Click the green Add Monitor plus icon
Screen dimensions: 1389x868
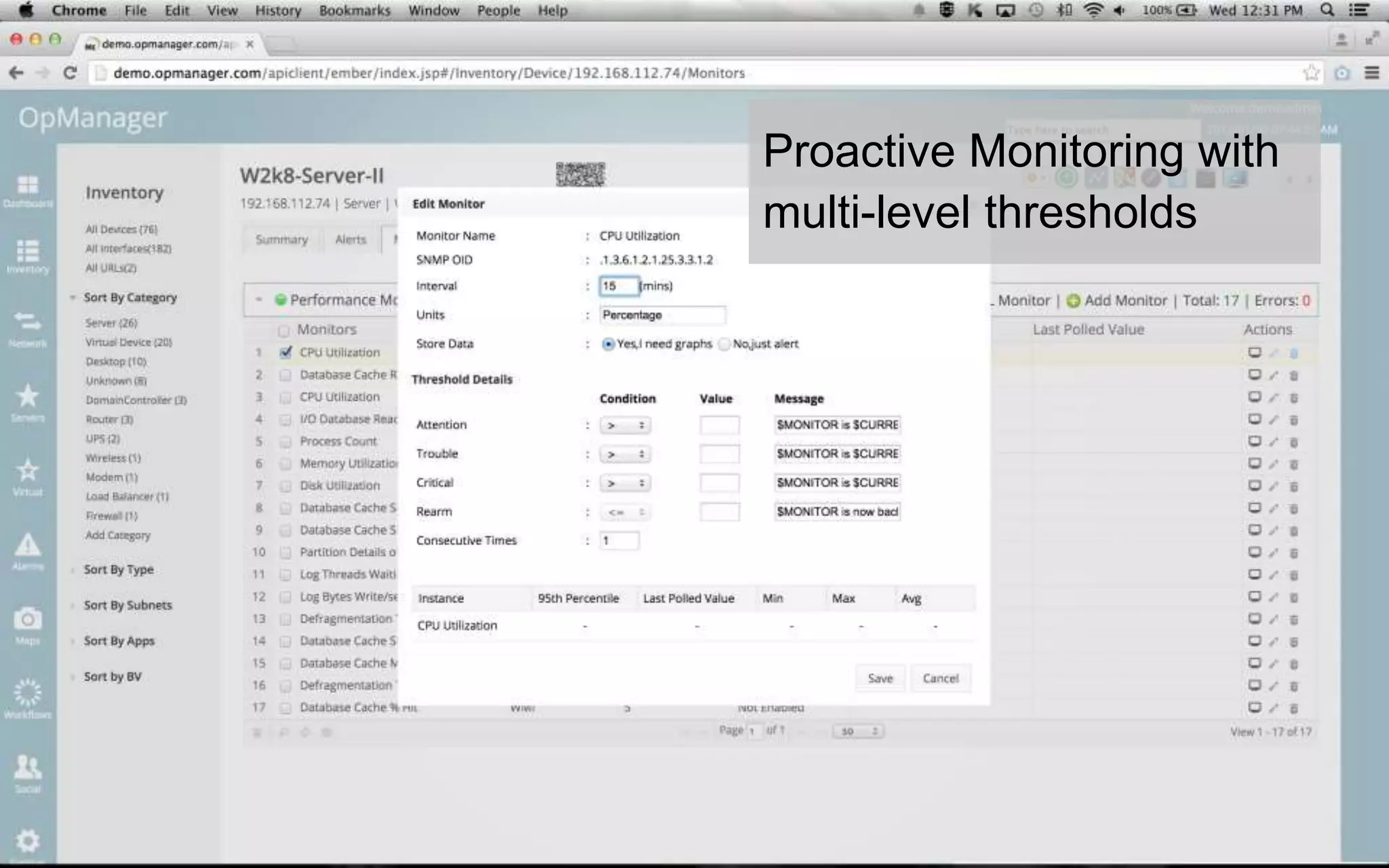pyautogui.click(x=1073, y=300)
